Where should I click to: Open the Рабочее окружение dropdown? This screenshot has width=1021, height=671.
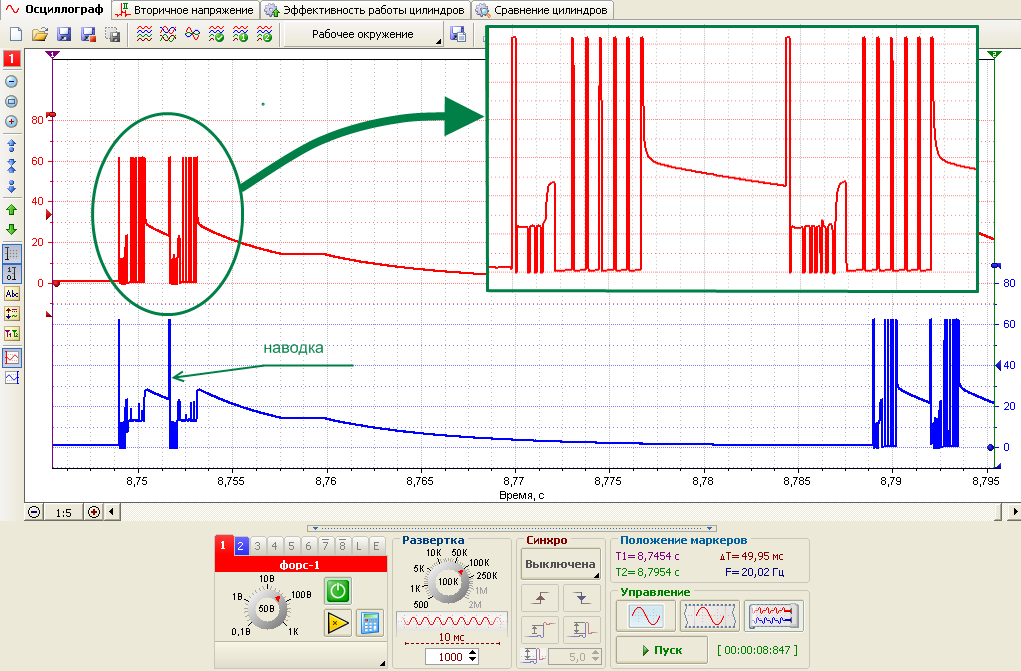click(363, 35)
